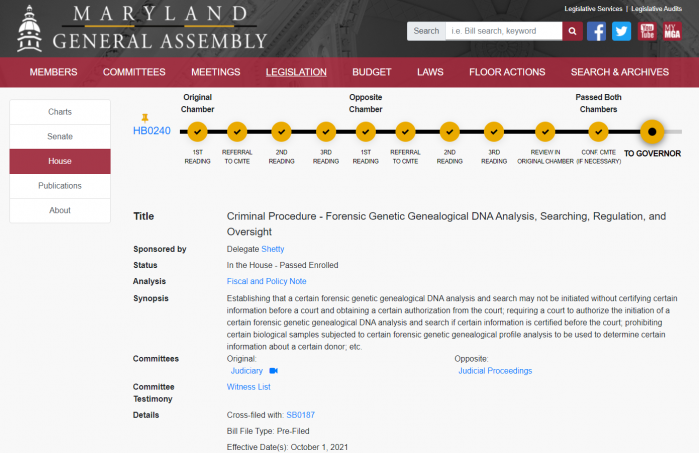Viewport: 700px width, 453px height.
Task: Open the HB0240 bill link
Action: [x=152, y=131]
